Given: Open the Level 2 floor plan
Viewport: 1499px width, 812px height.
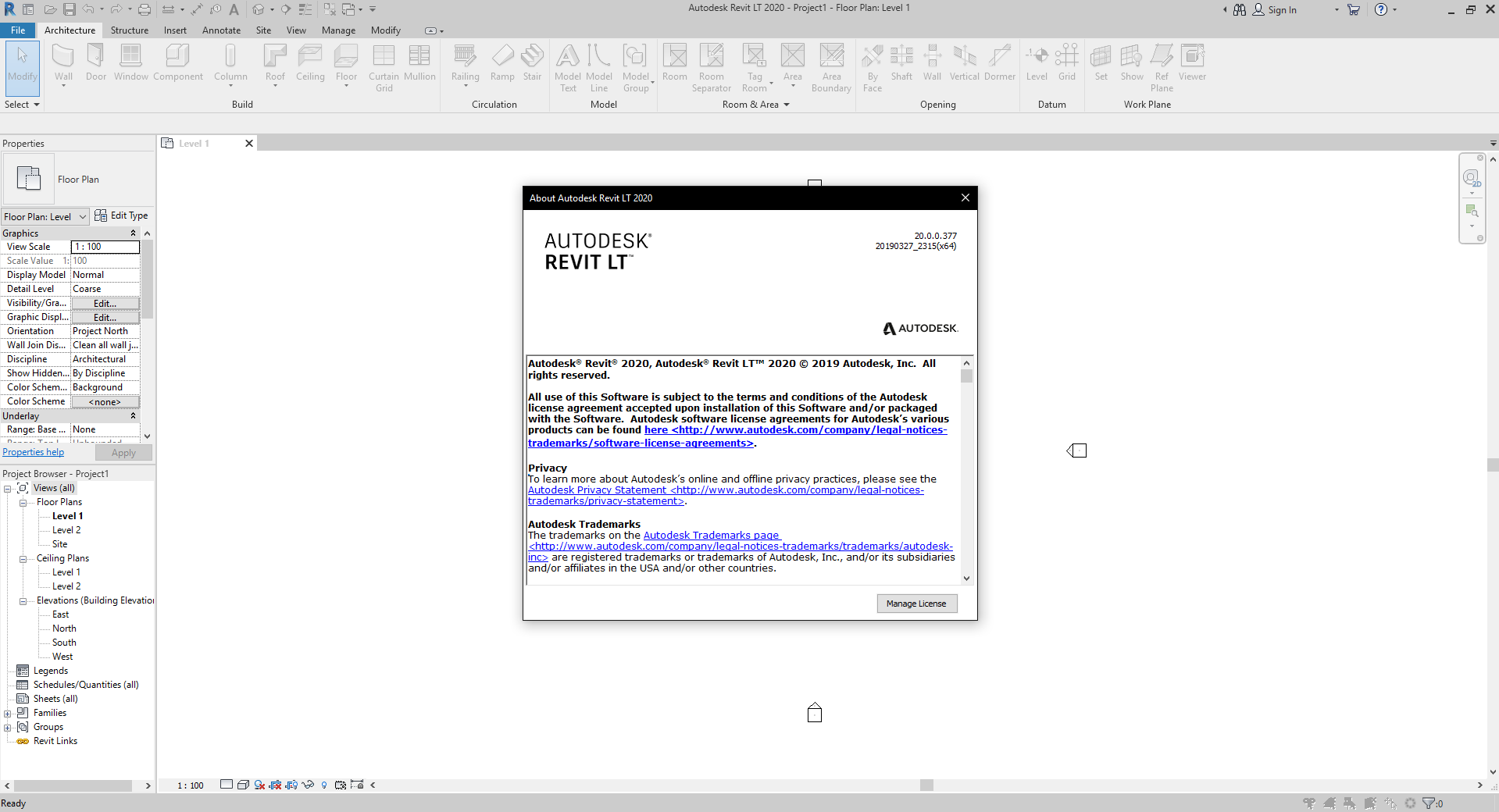Looking at the screenshot, I should pyautogui.click(x=66, y=530).
